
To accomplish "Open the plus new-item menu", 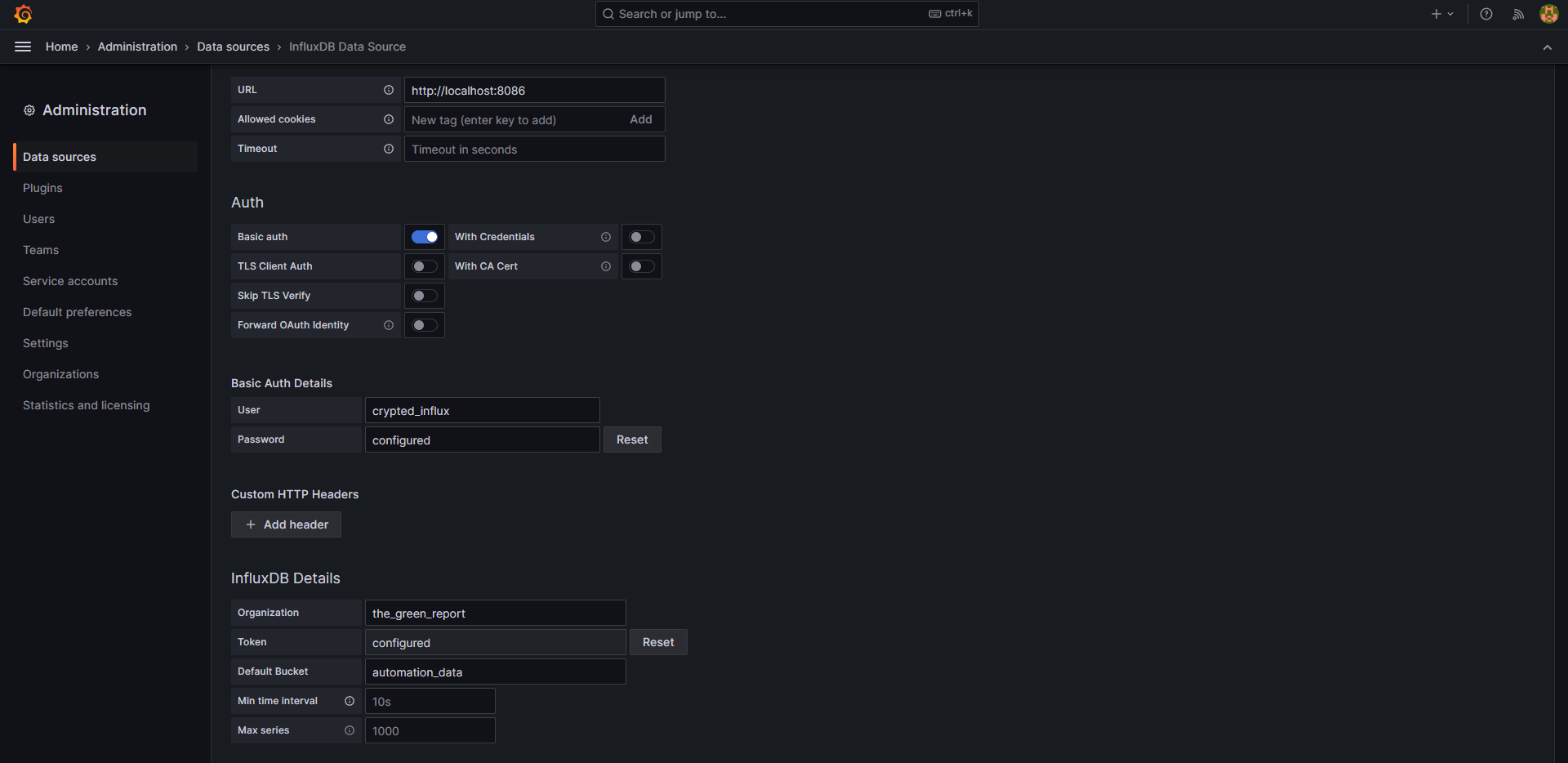I will point(1442,14).
